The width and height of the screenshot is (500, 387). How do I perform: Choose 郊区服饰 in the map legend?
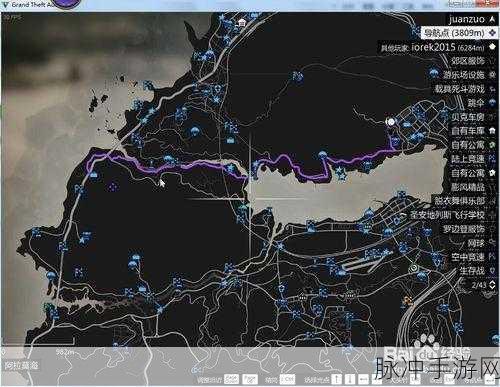(473, 61)
